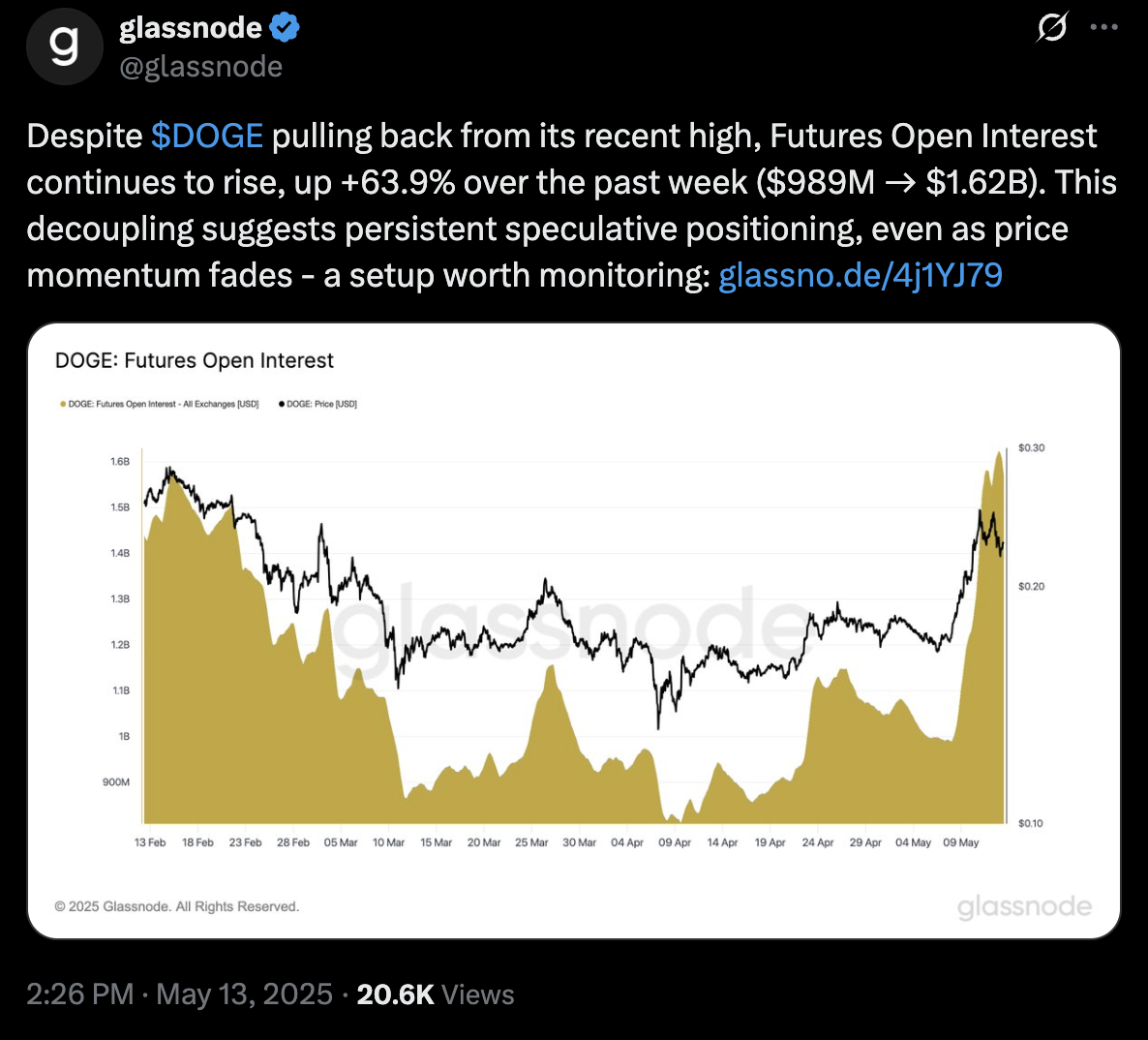1148x1040 pixels.
Task: Click the DOGE: Futures Open Interest chart title
Action: [x=195, y=360]
